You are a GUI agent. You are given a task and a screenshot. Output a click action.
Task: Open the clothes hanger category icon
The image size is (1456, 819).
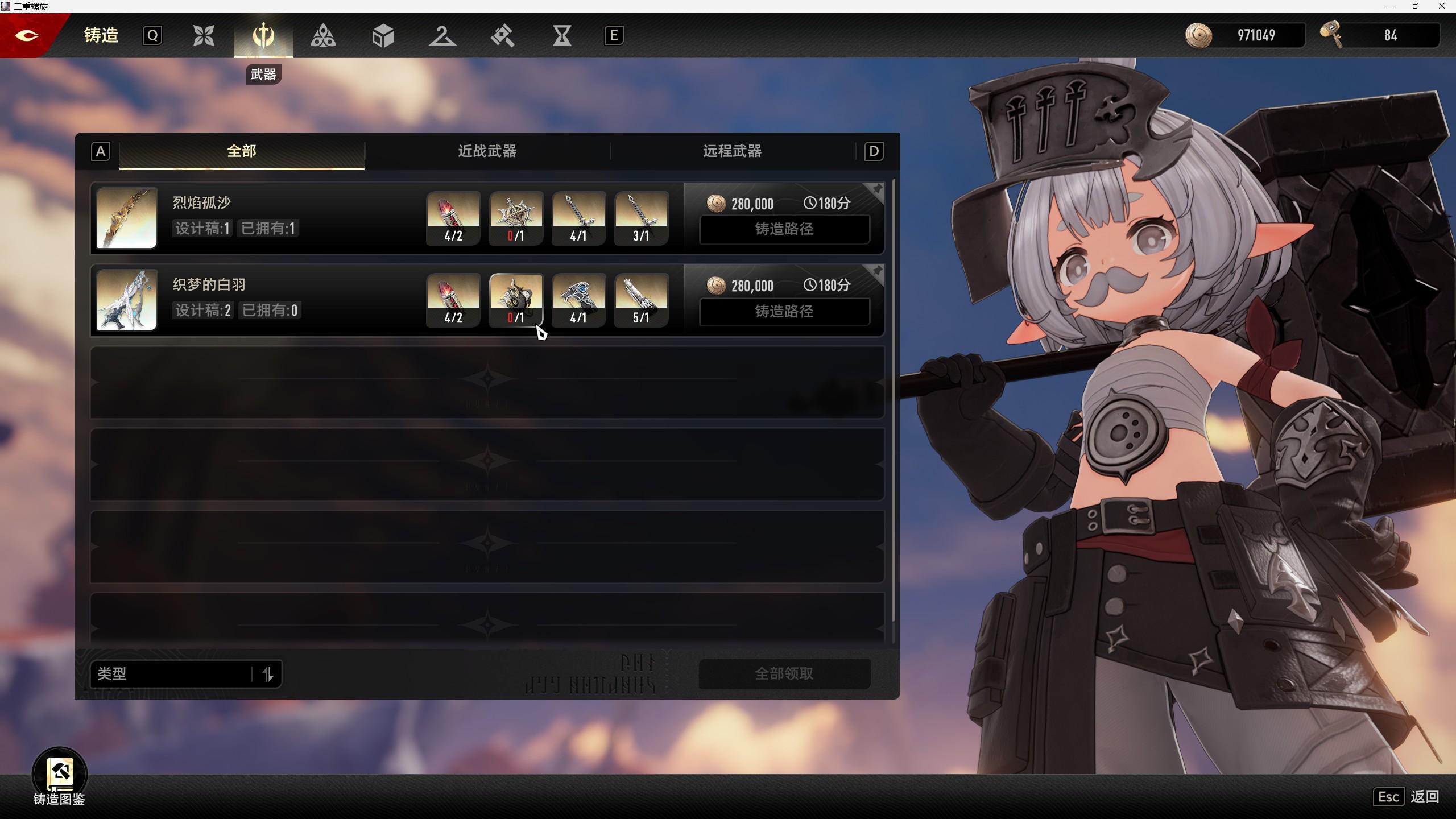pyautogui.click(x=442, y=36)
